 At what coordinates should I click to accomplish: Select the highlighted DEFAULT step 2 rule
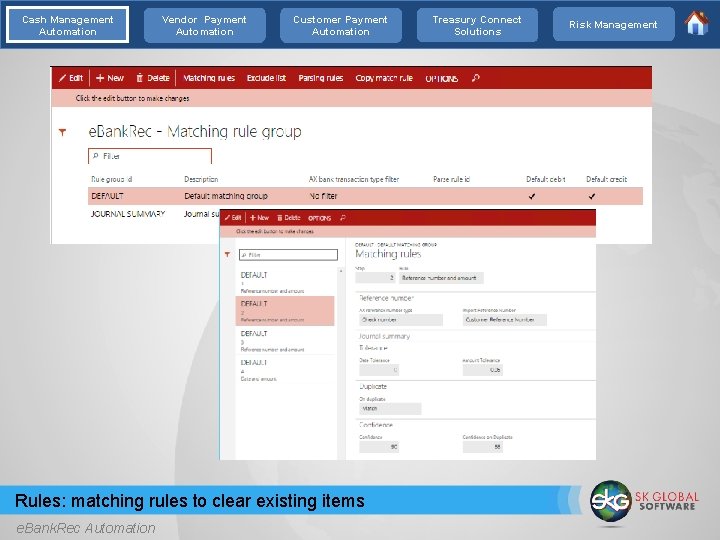click(x=285, y=311)
